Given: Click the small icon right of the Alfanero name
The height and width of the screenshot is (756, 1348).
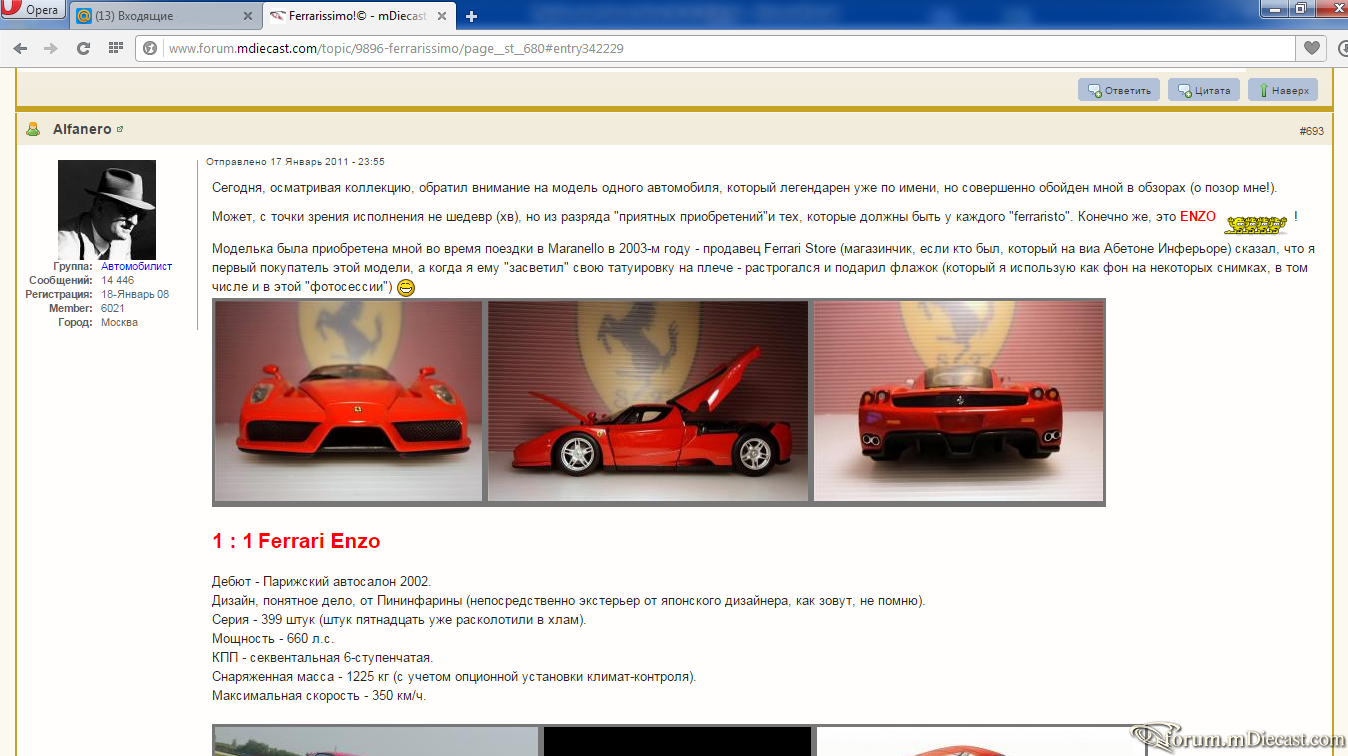Looking at the screenshot, I should [120, 130].
